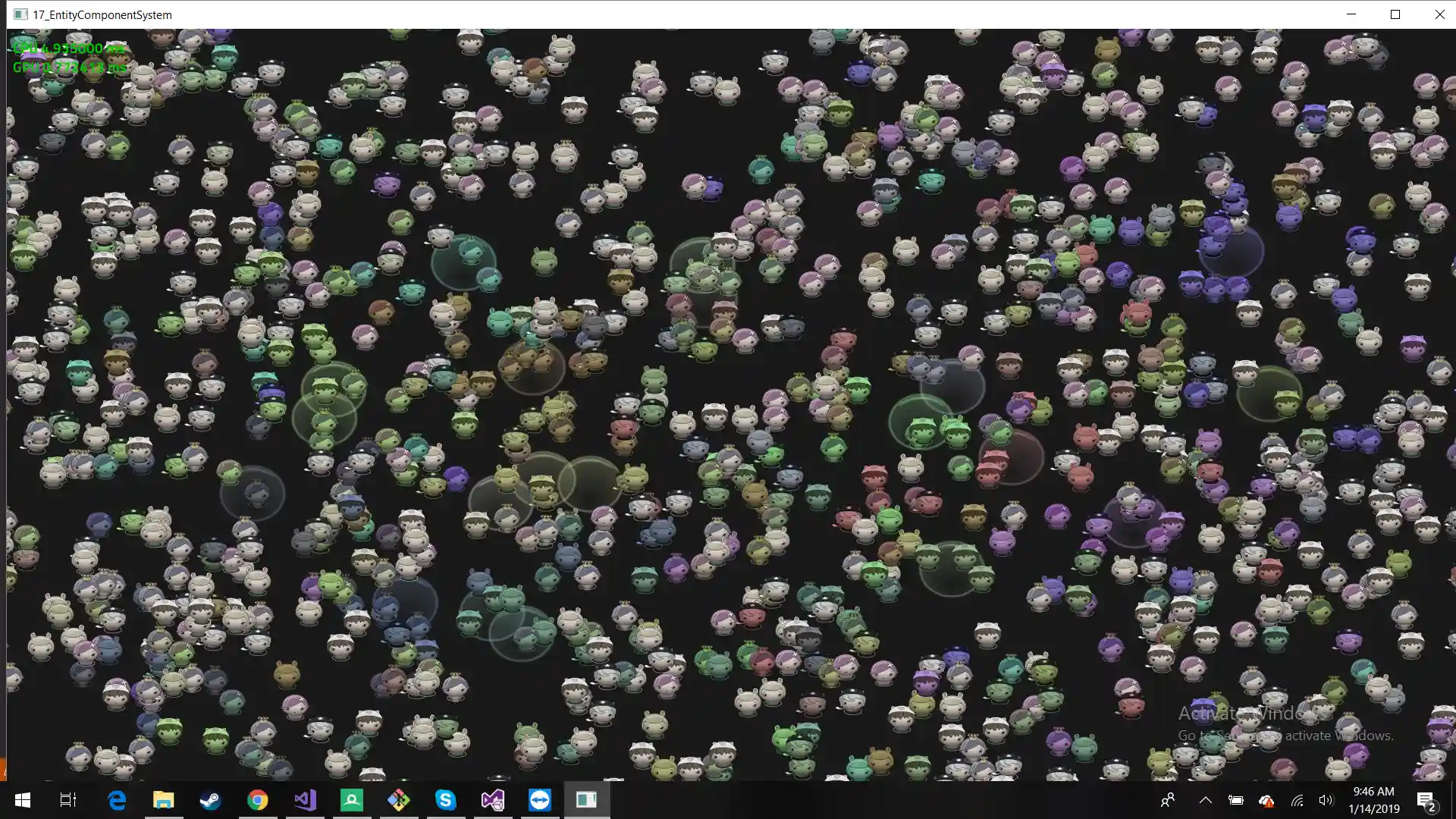Launch TeamViewer from the taskbar
The image size is (1456, 819).
click(x=541, y=799)
